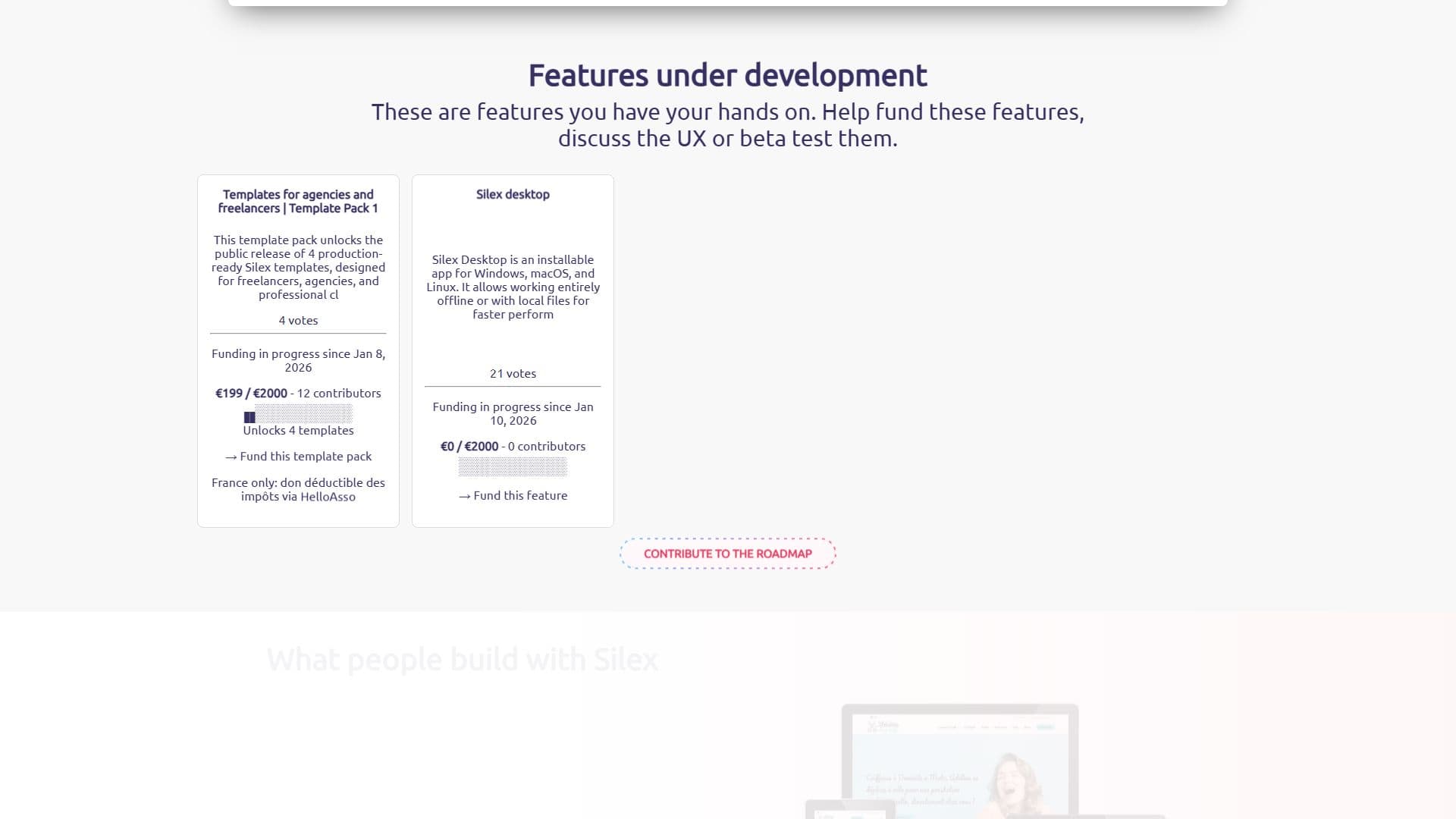Open 'Fund this feature' link
This screenshot has height=819, width=1456.
tap(513, 496)
